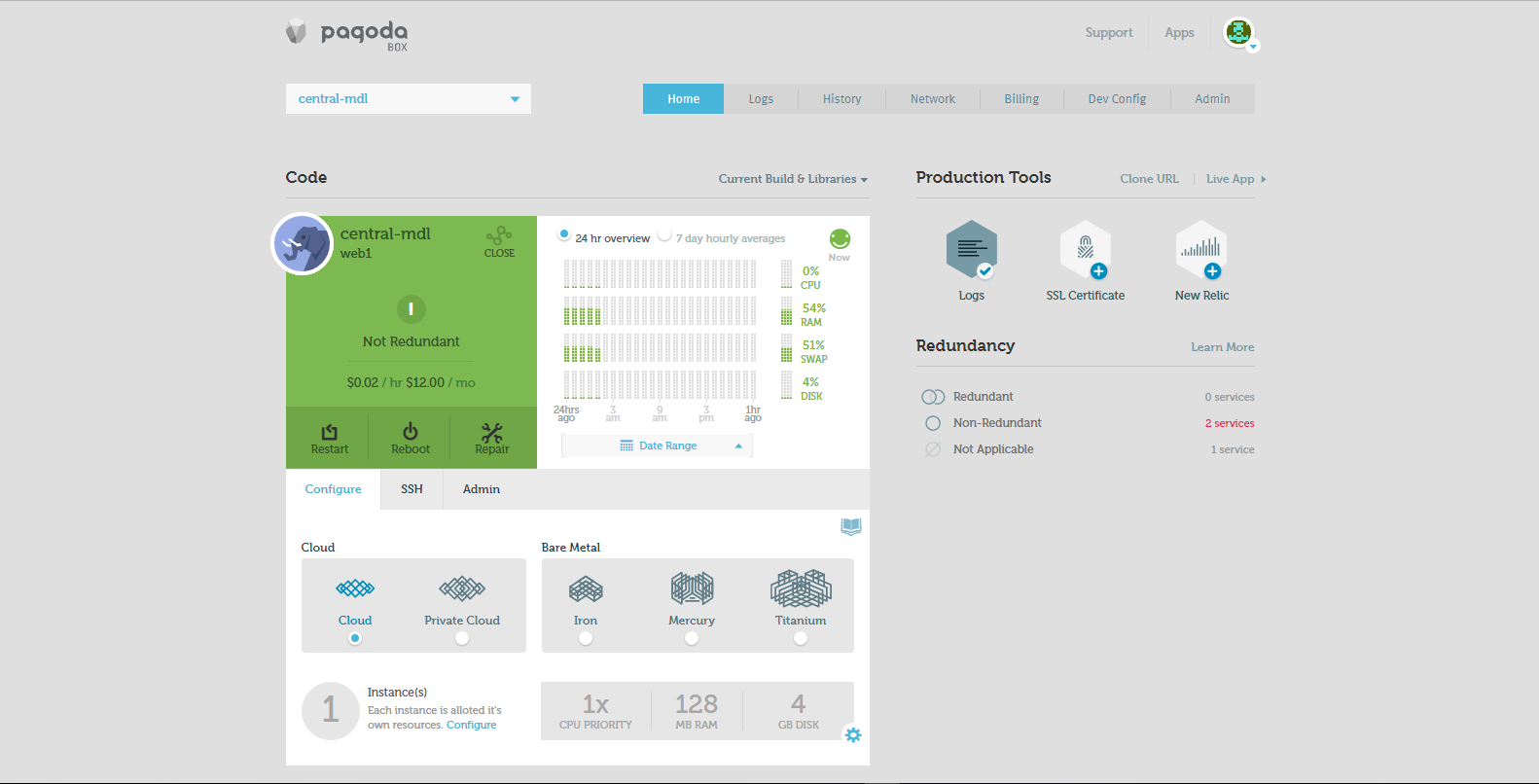
Task: Click the 0% CPU usage reading
Action: pyautogui.click(x=810, y=277)
